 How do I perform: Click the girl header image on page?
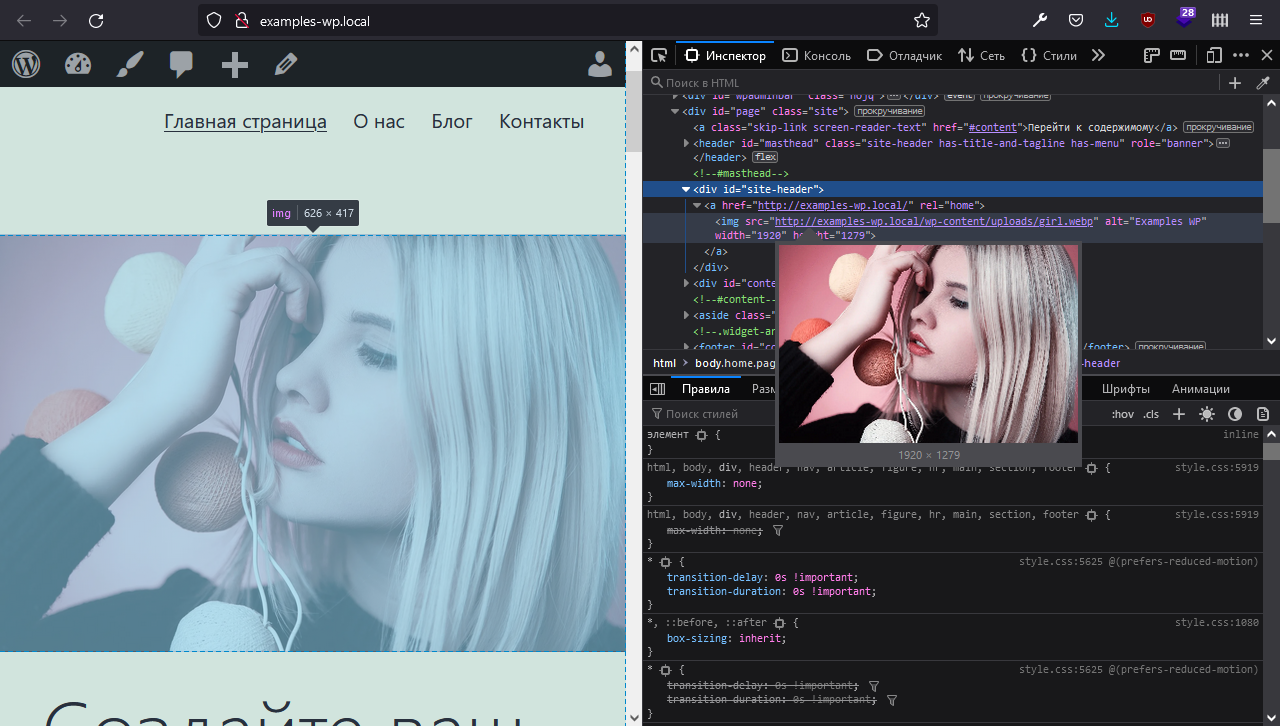pyautogui.click(x=313, y=443)
